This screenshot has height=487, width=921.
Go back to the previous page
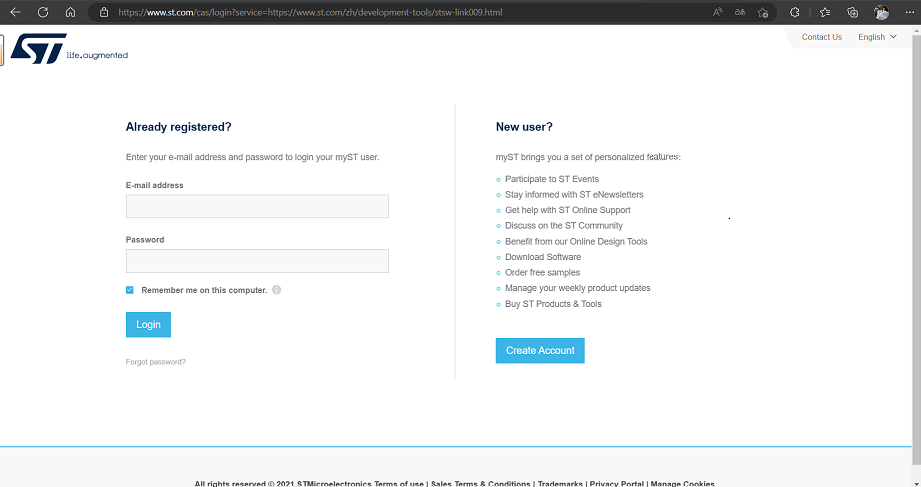pyautogui.click(x=15, y=12)
